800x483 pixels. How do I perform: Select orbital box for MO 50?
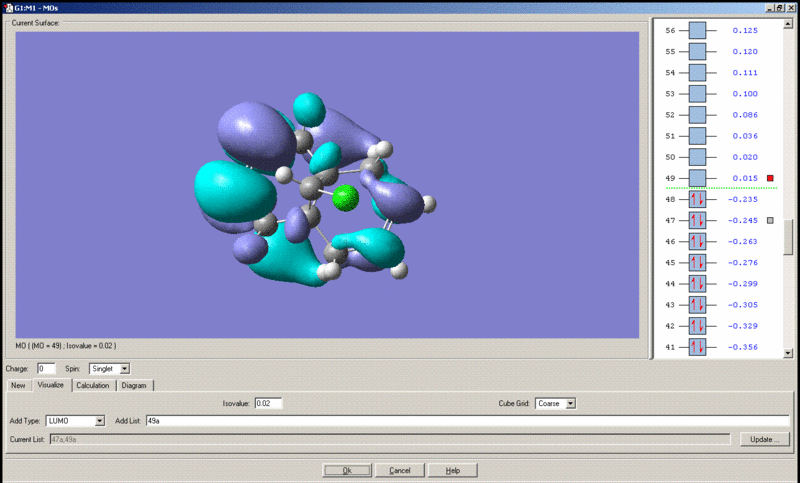click(697, 157)
